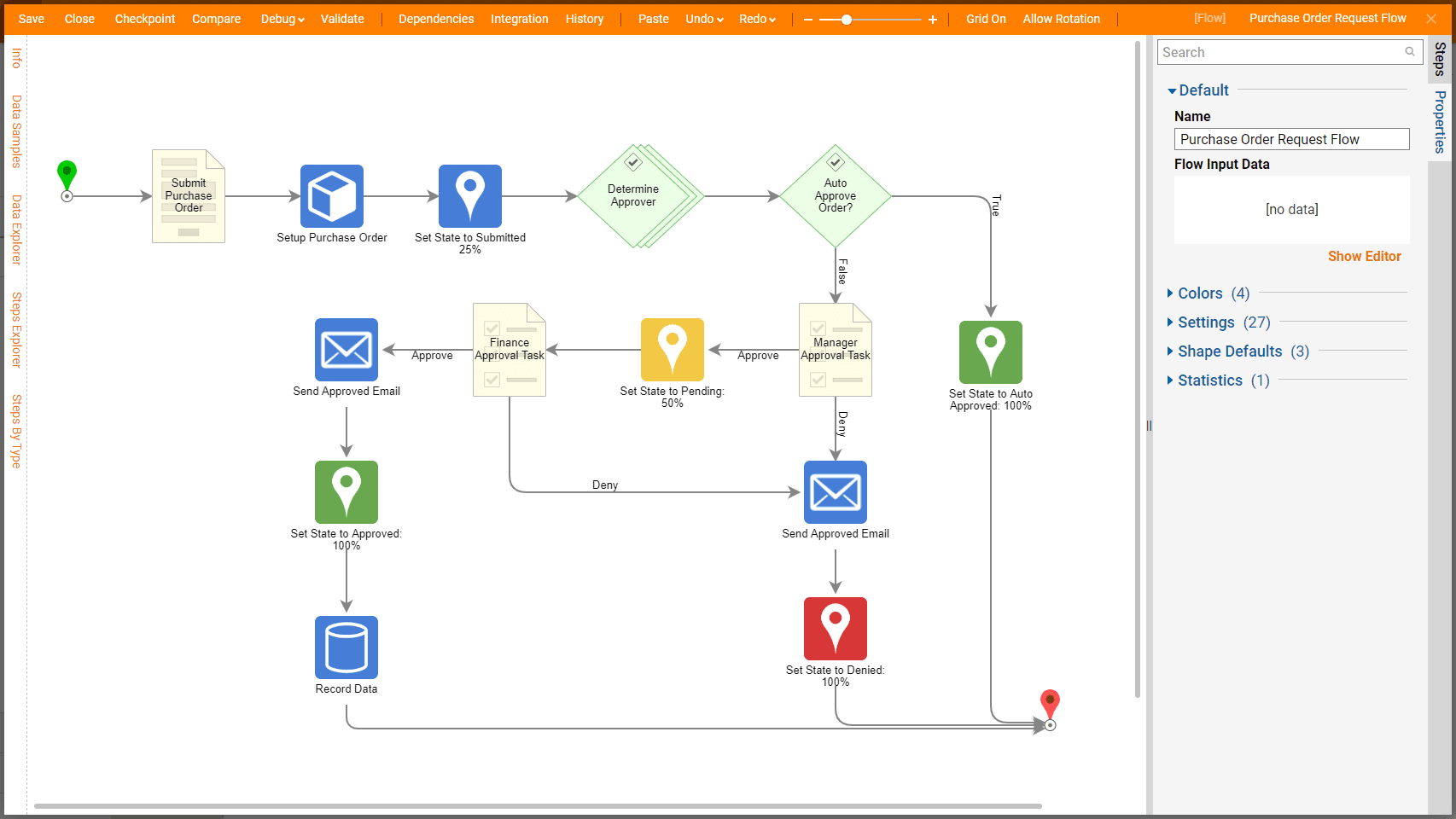The height and width of the screenshot is (819, 1456).
Task: Open the Debug dropdown menu
Action: tap(282, 19)
